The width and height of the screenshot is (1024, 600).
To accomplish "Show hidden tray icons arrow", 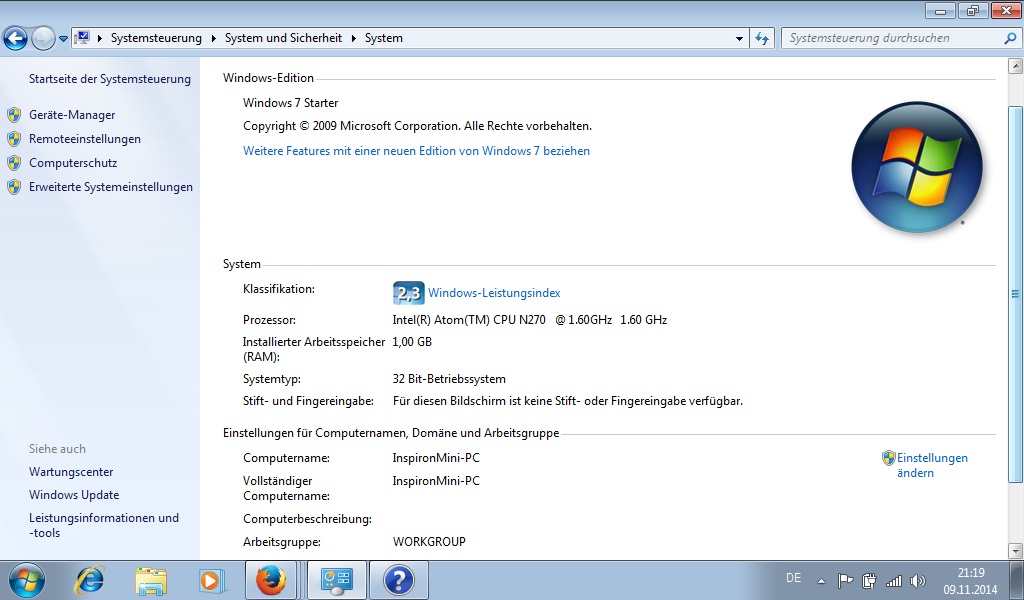I will [x=821, y=580].
